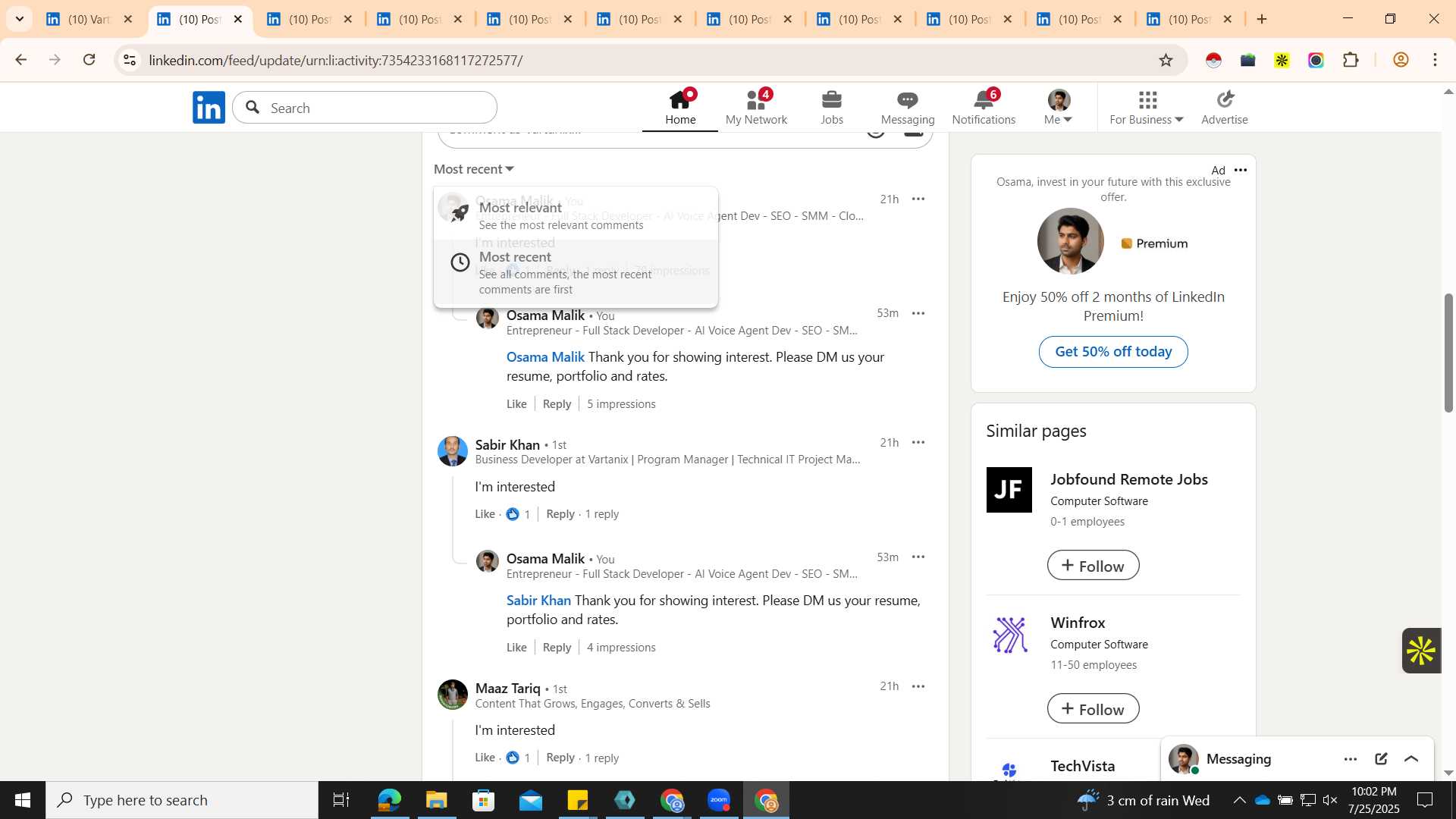1456x819 pixels.
Task: Open the taskbar clock showing 10:02 PM
Action: (1374, 800)
